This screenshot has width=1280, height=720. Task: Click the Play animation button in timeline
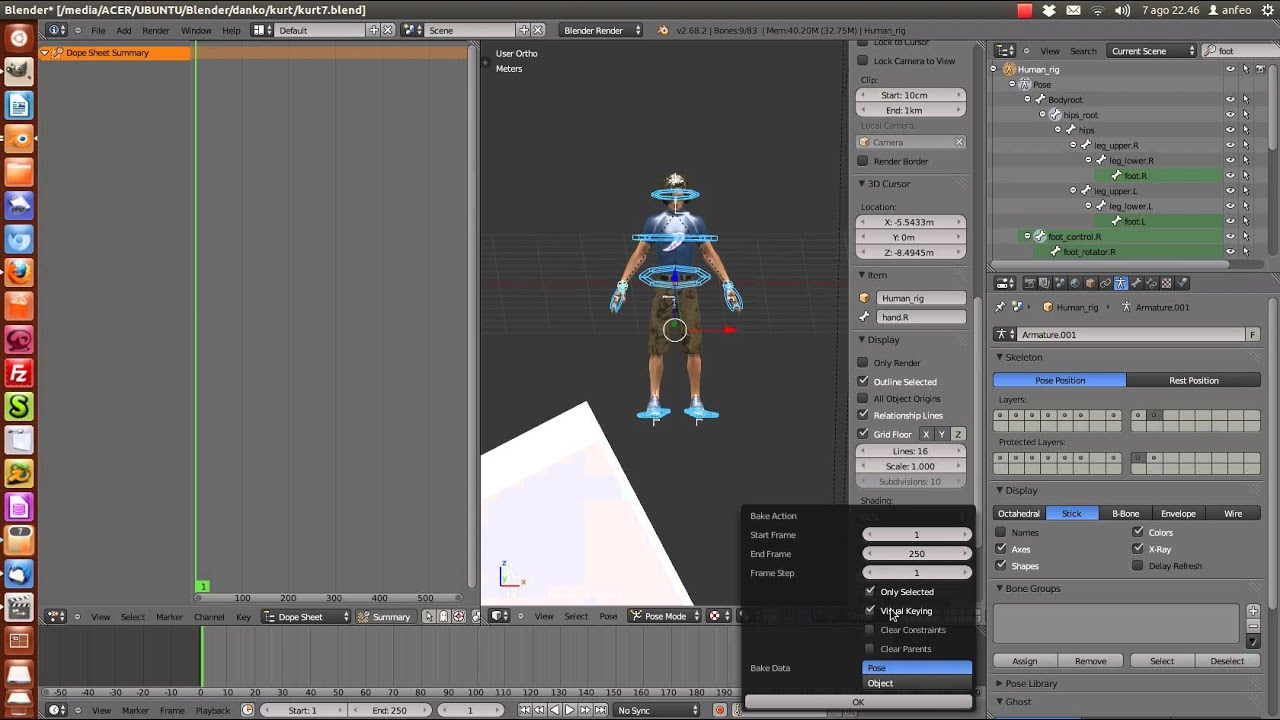tap(570, 710)
